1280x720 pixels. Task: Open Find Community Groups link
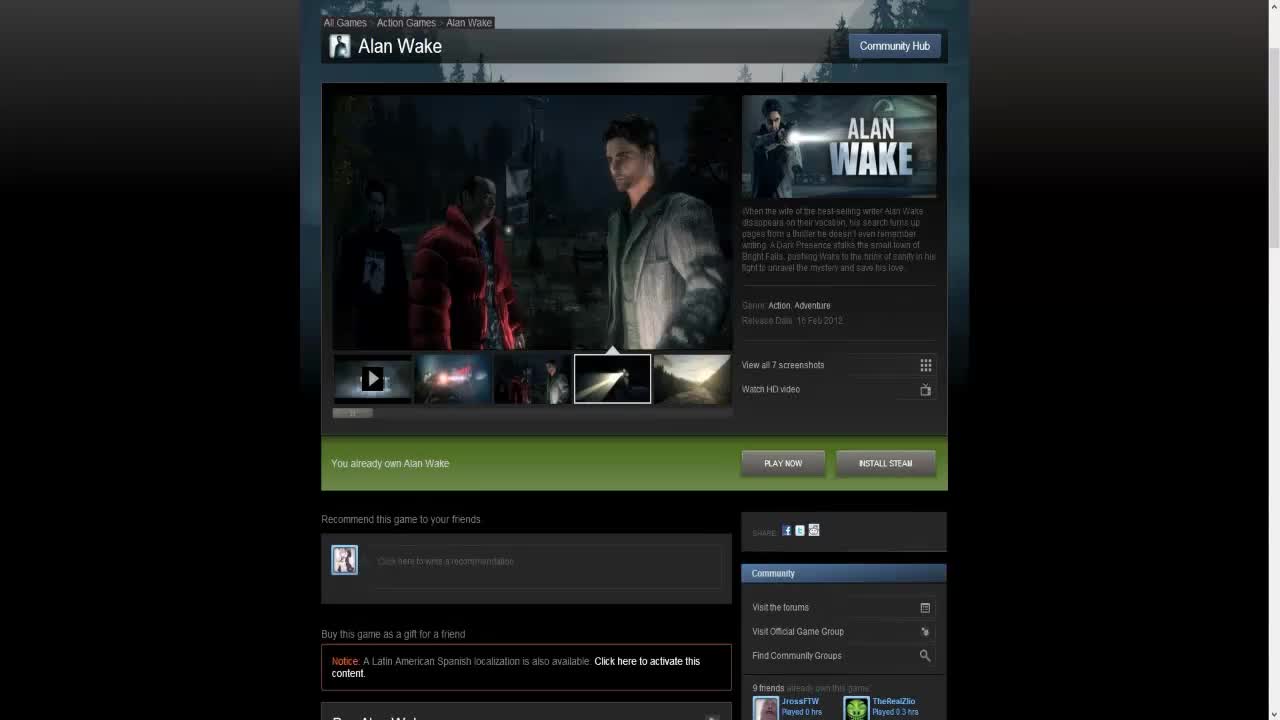(x=797, y=656)
